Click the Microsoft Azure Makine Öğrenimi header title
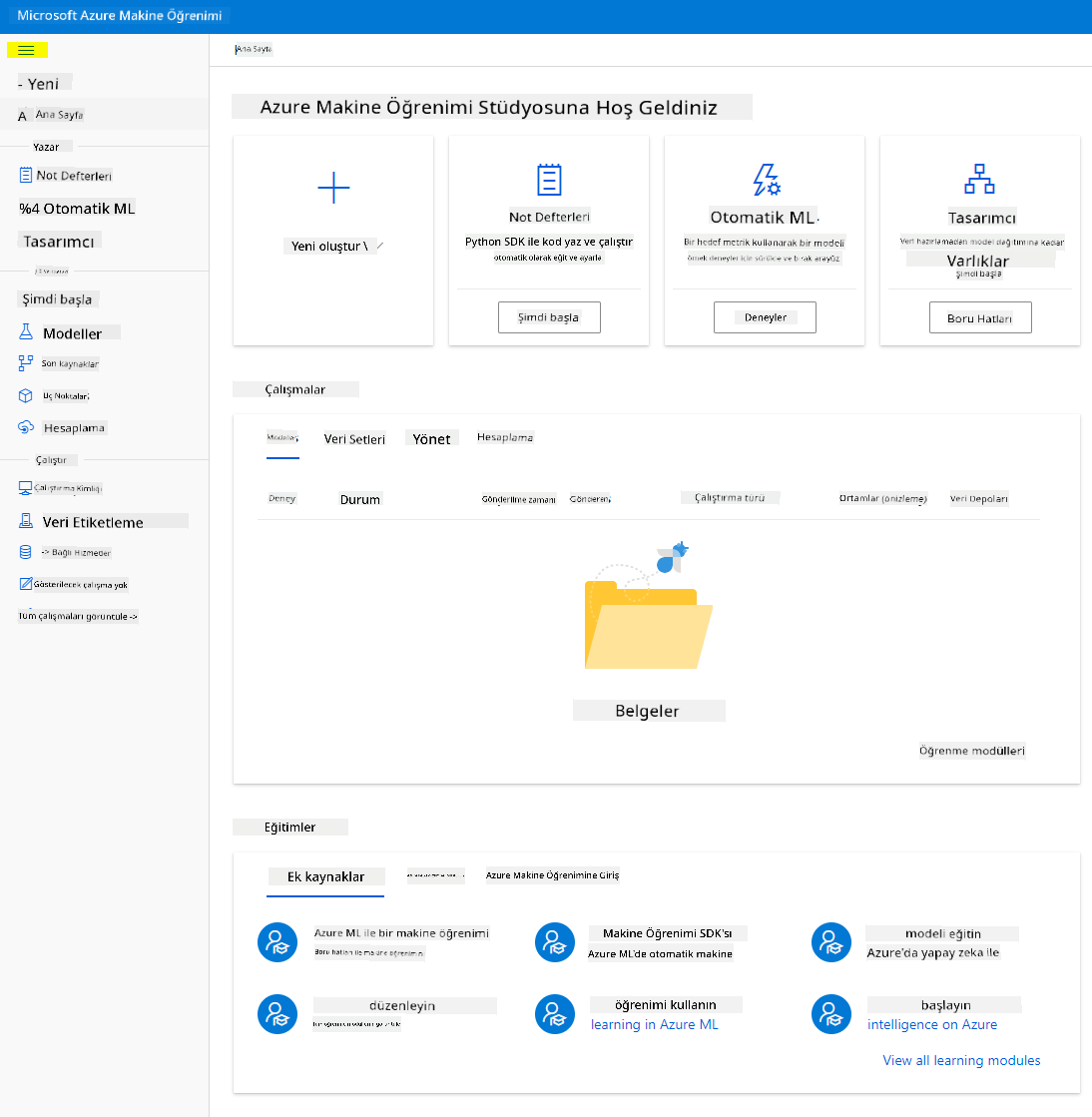This screenshot has height=1117, width=1092. [120, 16]
